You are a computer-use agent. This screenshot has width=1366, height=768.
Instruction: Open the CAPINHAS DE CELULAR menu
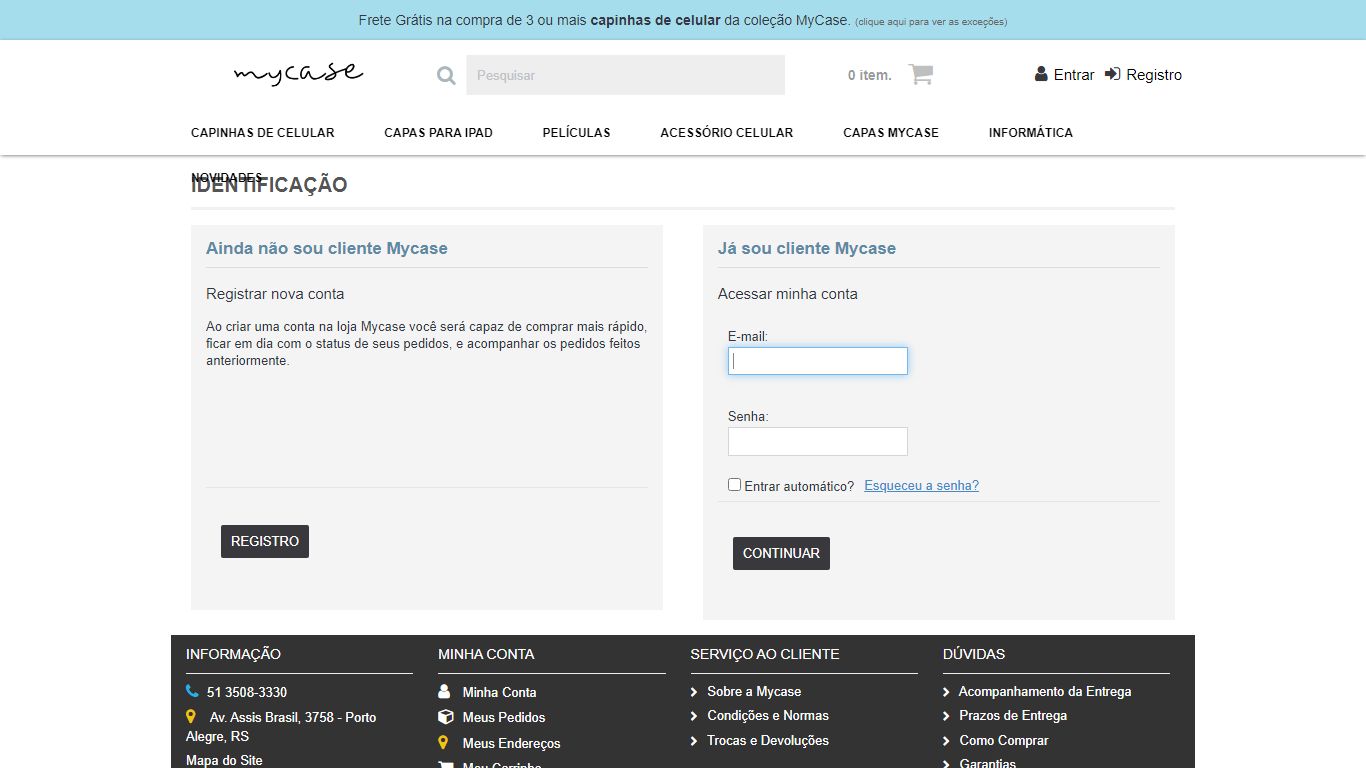tap(262, 132)
